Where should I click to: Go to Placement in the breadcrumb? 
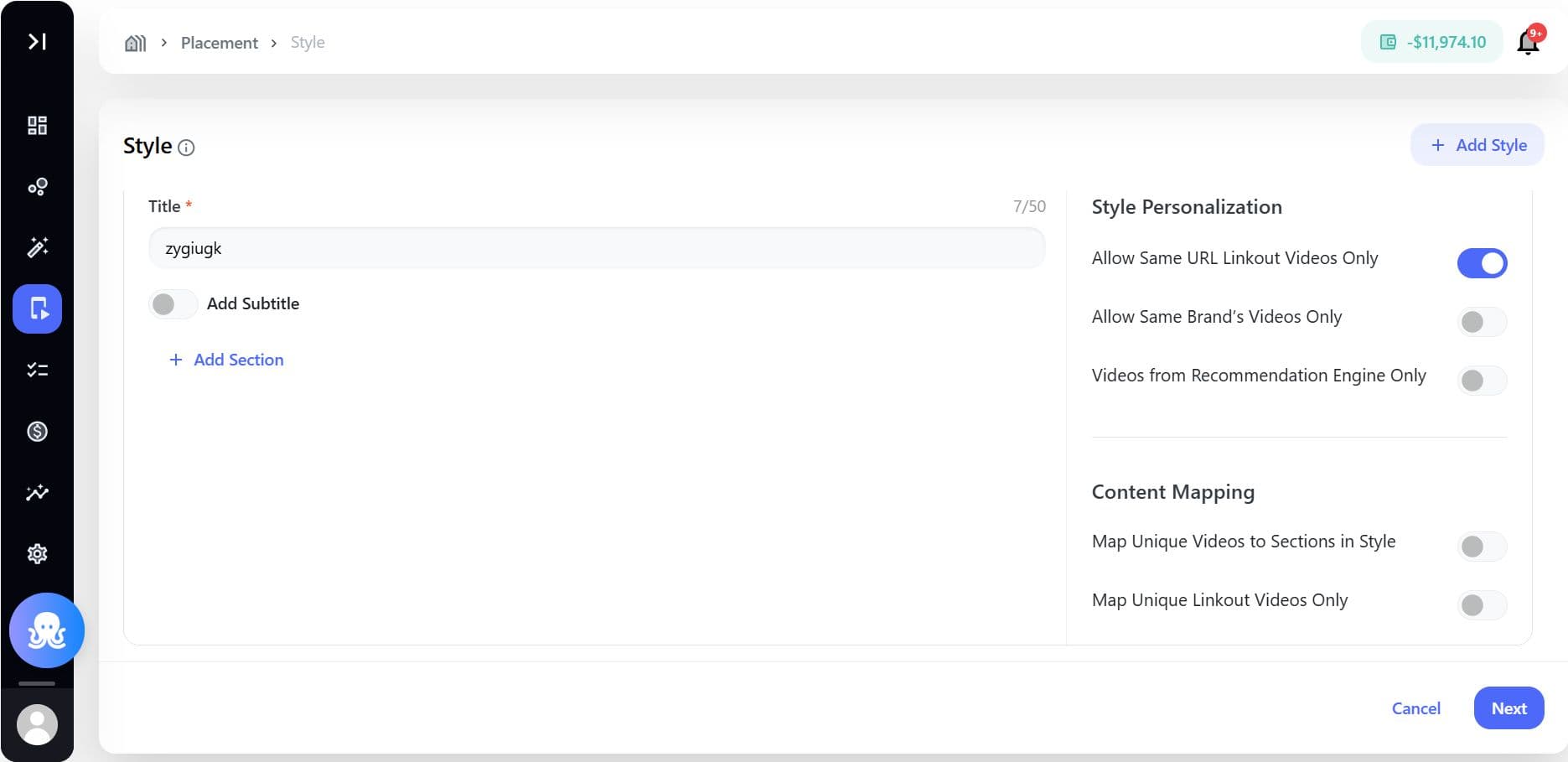pyautogui.click(x=219, y=43)
